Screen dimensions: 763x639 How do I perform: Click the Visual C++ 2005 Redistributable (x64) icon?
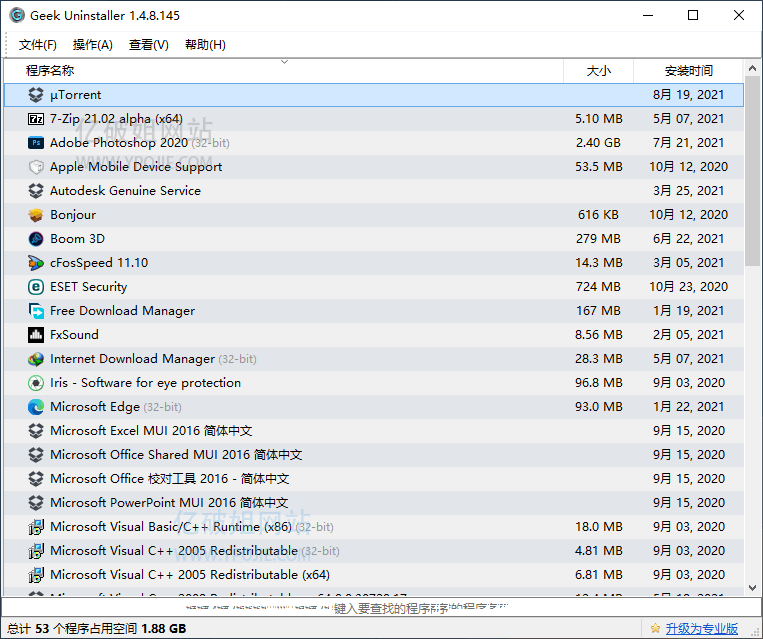coord(36,574)
